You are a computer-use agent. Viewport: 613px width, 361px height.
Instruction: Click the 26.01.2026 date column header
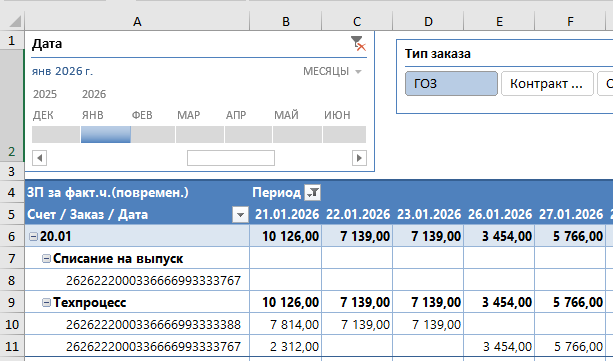(499, 214)
